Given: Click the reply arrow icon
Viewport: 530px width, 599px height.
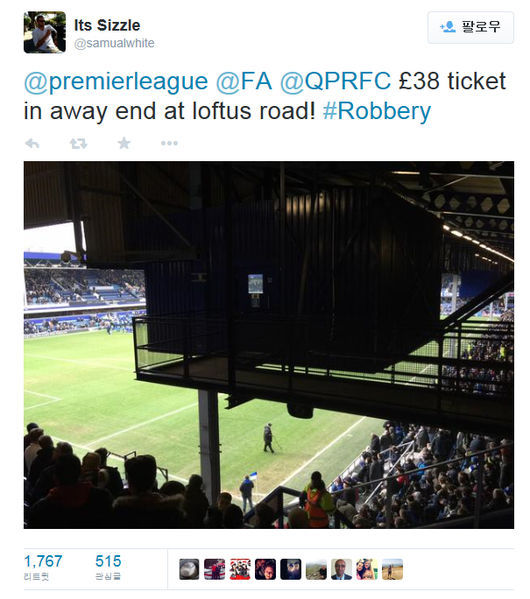Looking at the screenshot, I should [x=32, y=144].
